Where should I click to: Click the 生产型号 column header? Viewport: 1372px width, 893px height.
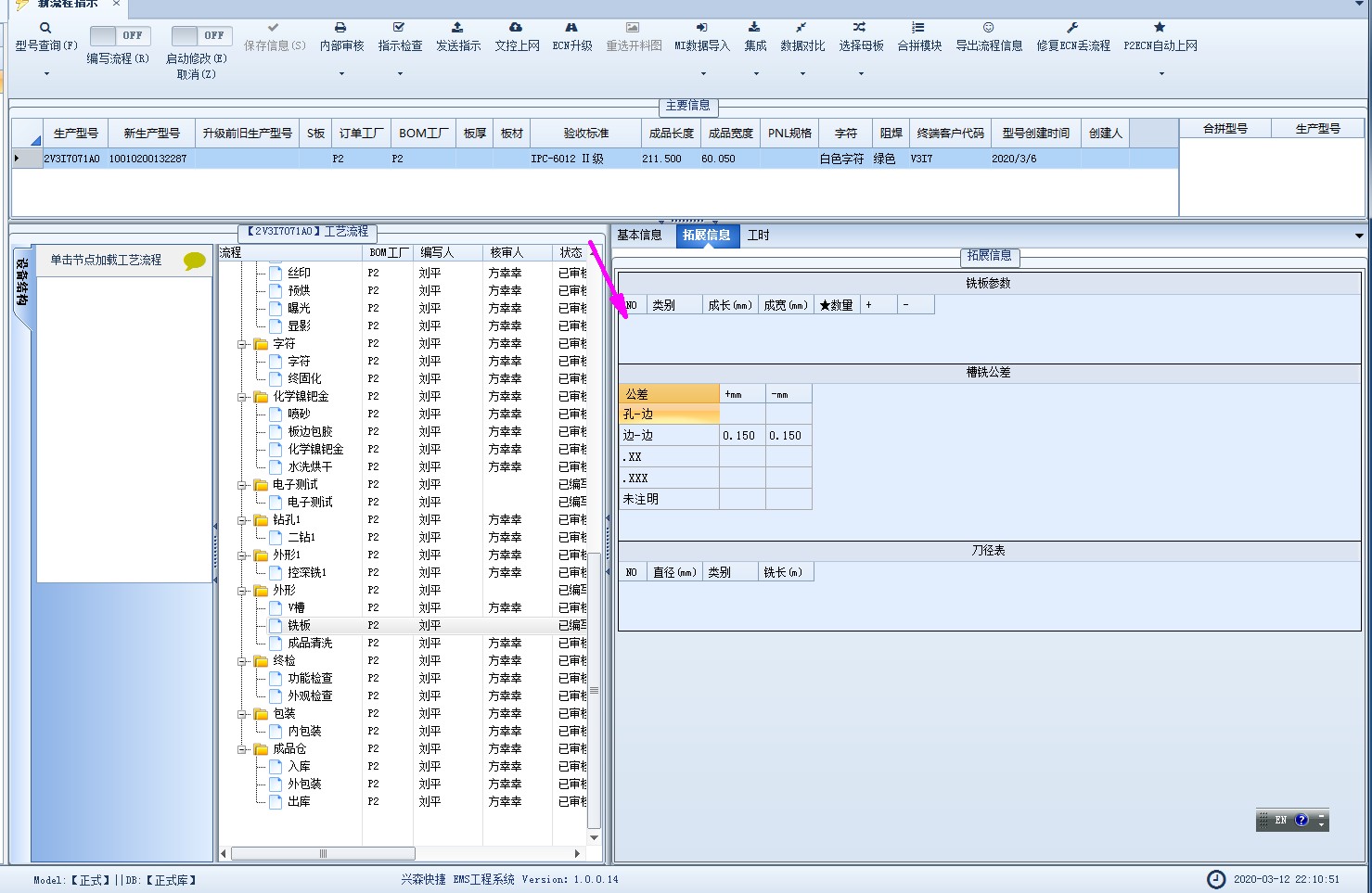75,134
